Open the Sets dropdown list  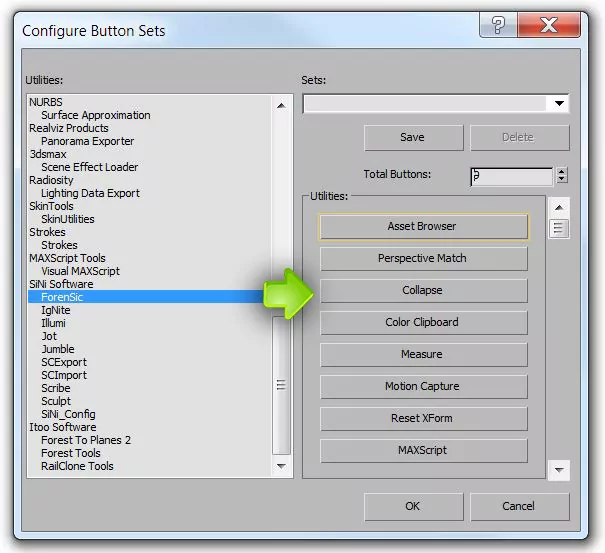coord(559,104)
